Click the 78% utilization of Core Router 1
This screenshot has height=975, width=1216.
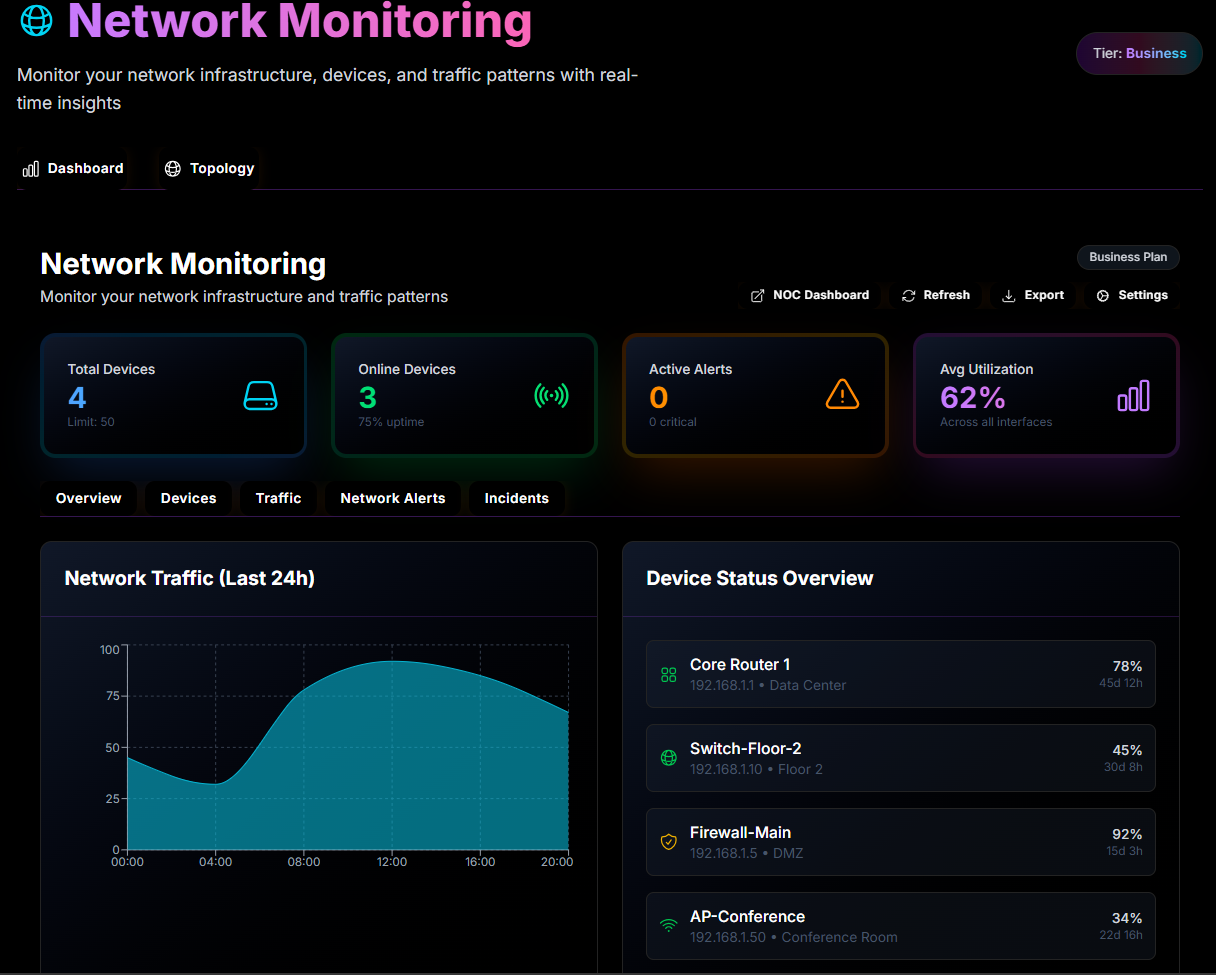(1127, 666)
